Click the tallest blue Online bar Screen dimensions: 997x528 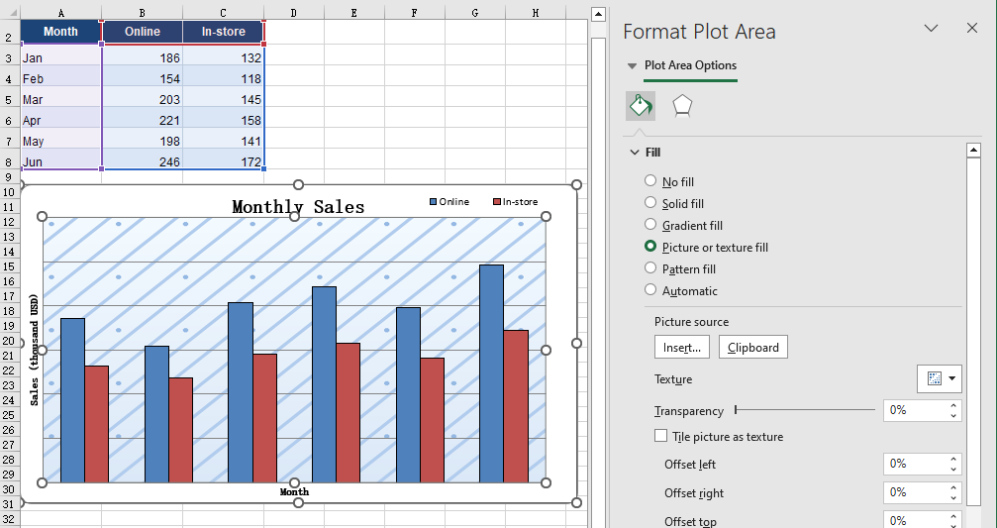pos(492,373)
